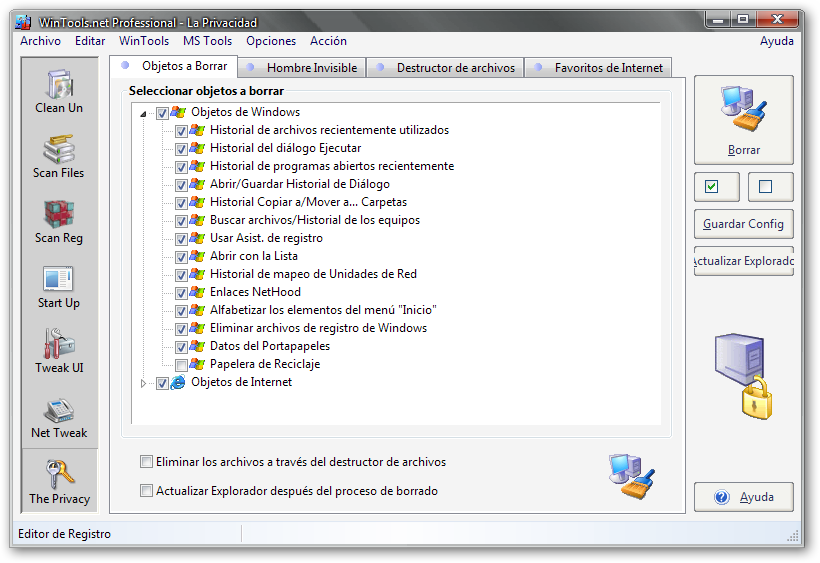Click the uncheck-all empty box button
The width and height of the screenshot is (820, 563).
click(766, 187)
